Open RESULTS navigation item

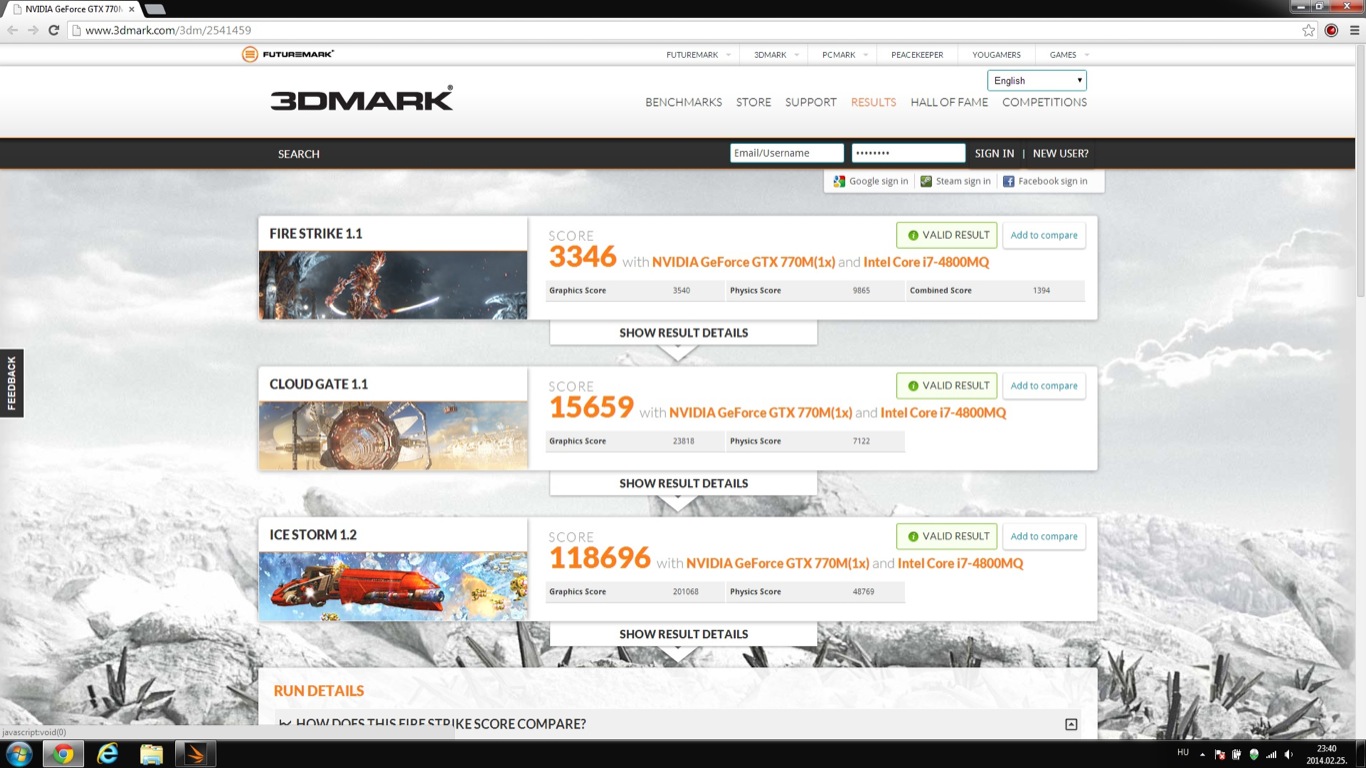[x=873, y=102]
